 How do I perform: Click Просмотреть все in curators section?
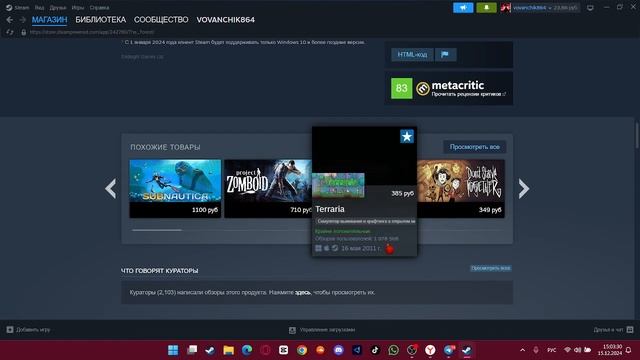[x=490, y=268]
